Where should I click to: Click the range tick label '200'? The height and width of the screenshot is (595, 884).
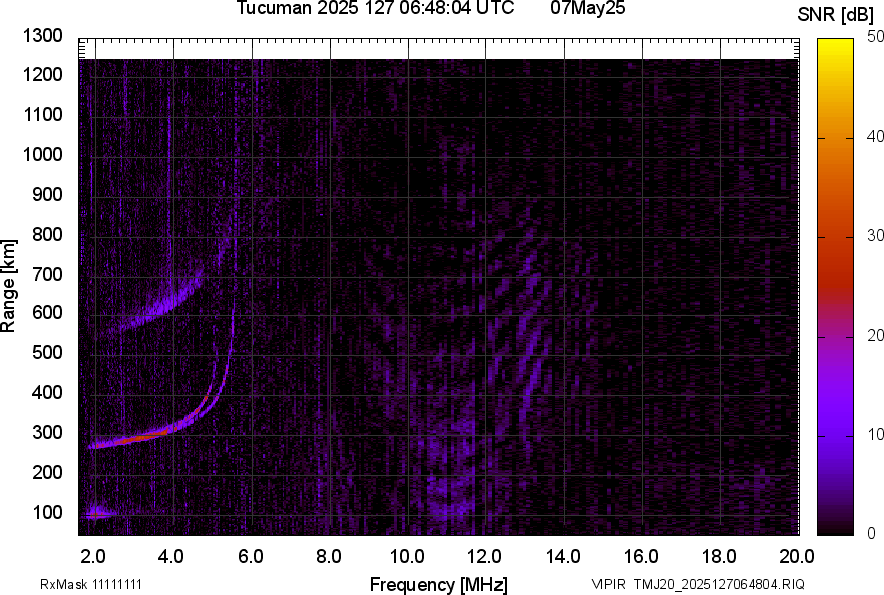click(47, 472)
